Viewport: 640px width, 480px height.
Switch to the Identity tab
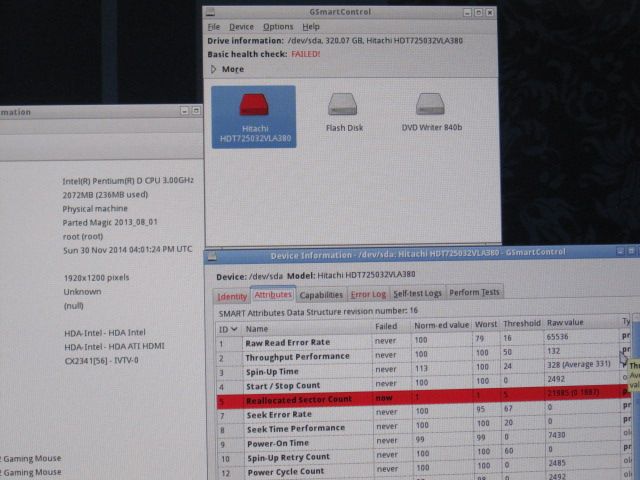click(232, 296)
